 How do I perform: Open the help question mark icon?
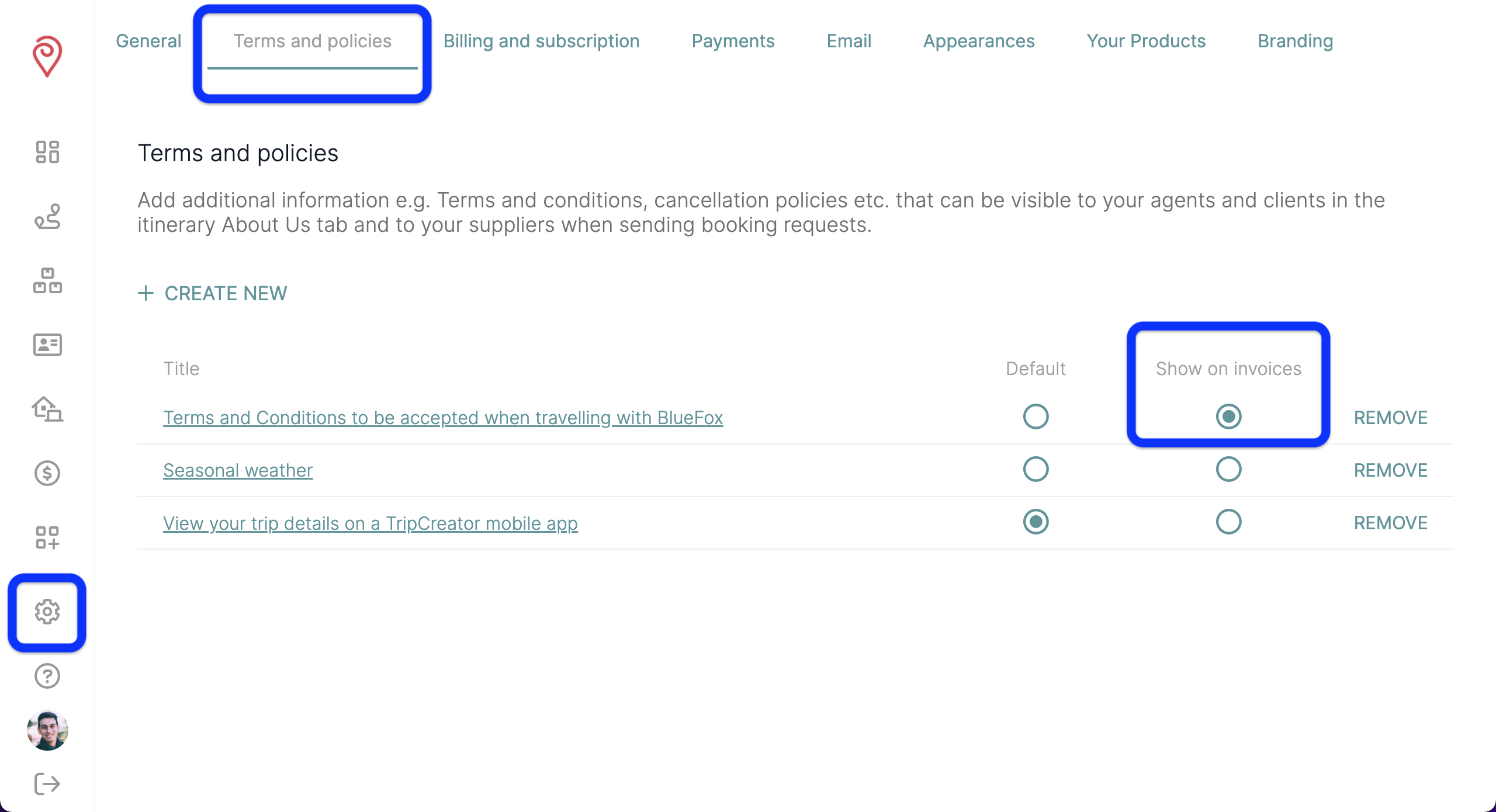[47, 676]
